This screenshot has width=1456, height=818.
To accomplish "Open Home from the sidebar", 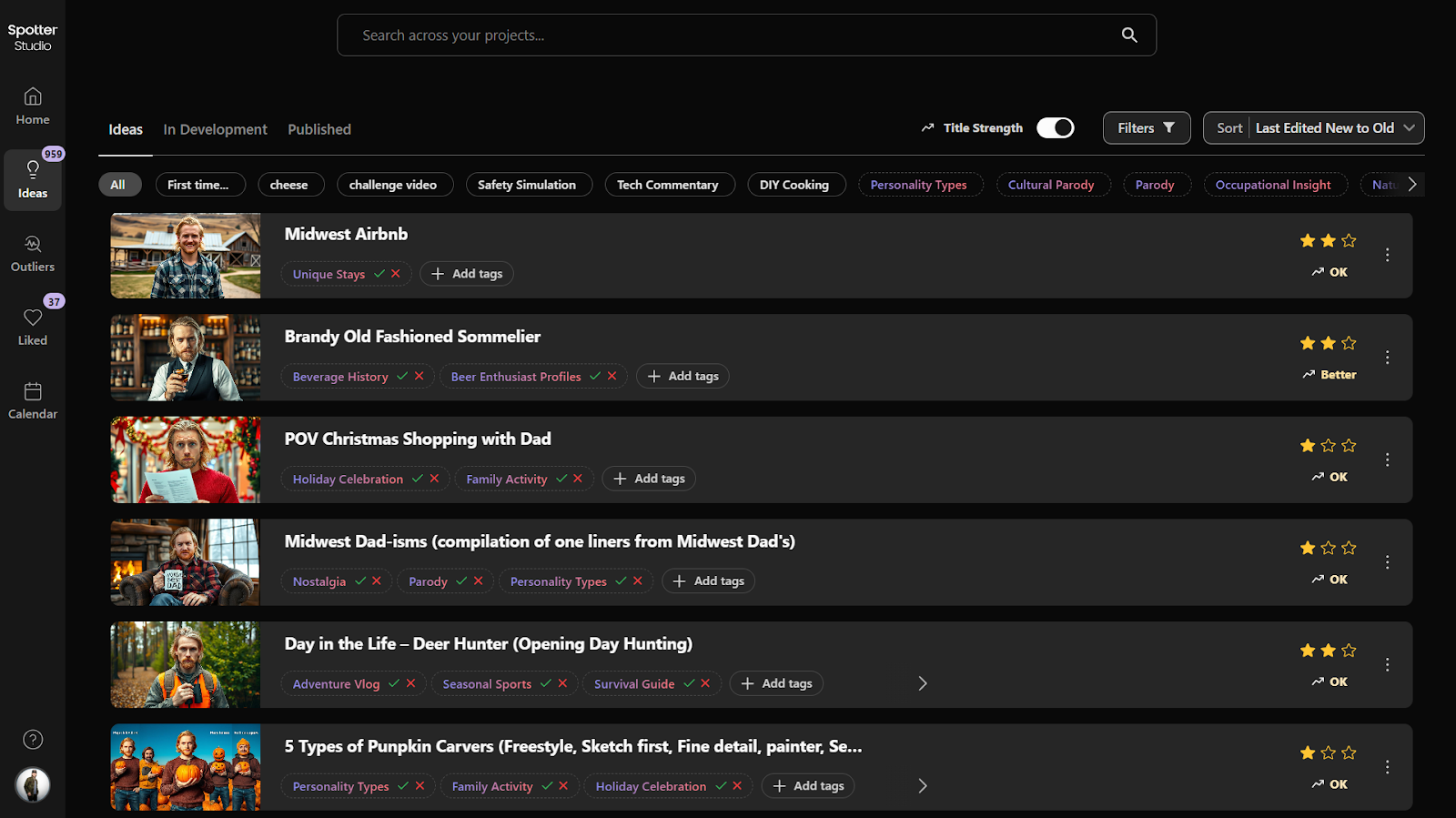I will point(33,106).
